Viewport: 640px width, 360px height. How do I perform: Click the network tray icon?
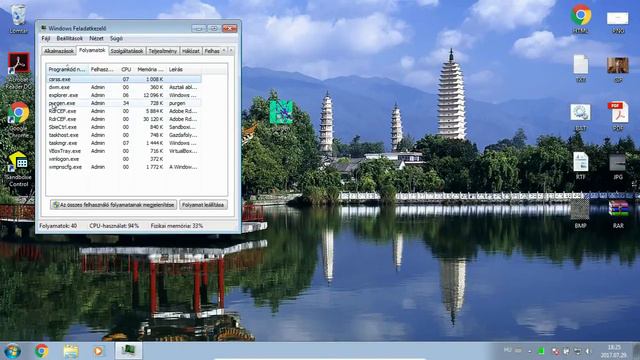577,351
